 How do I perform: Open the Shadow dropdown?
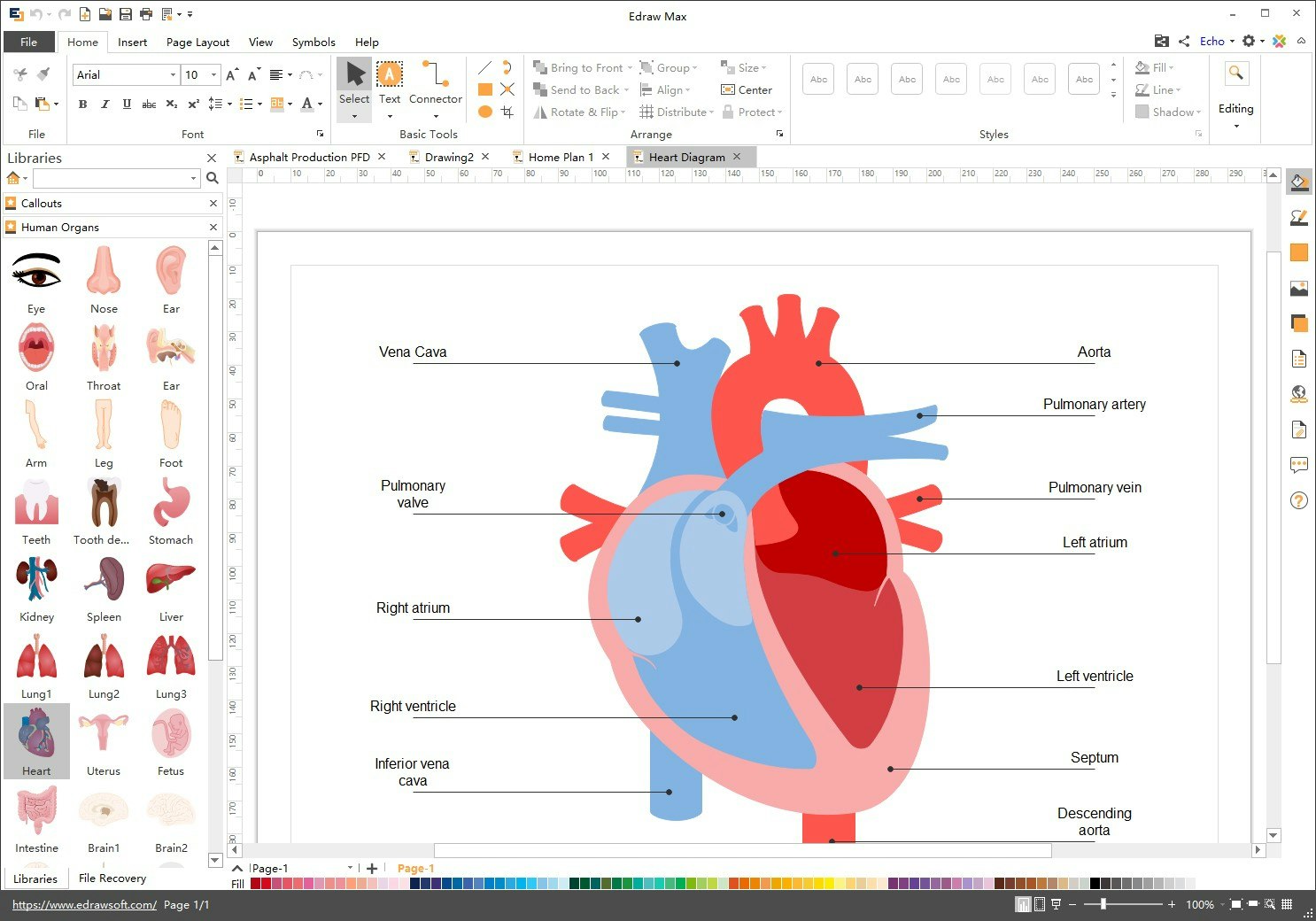[1168, 112]
